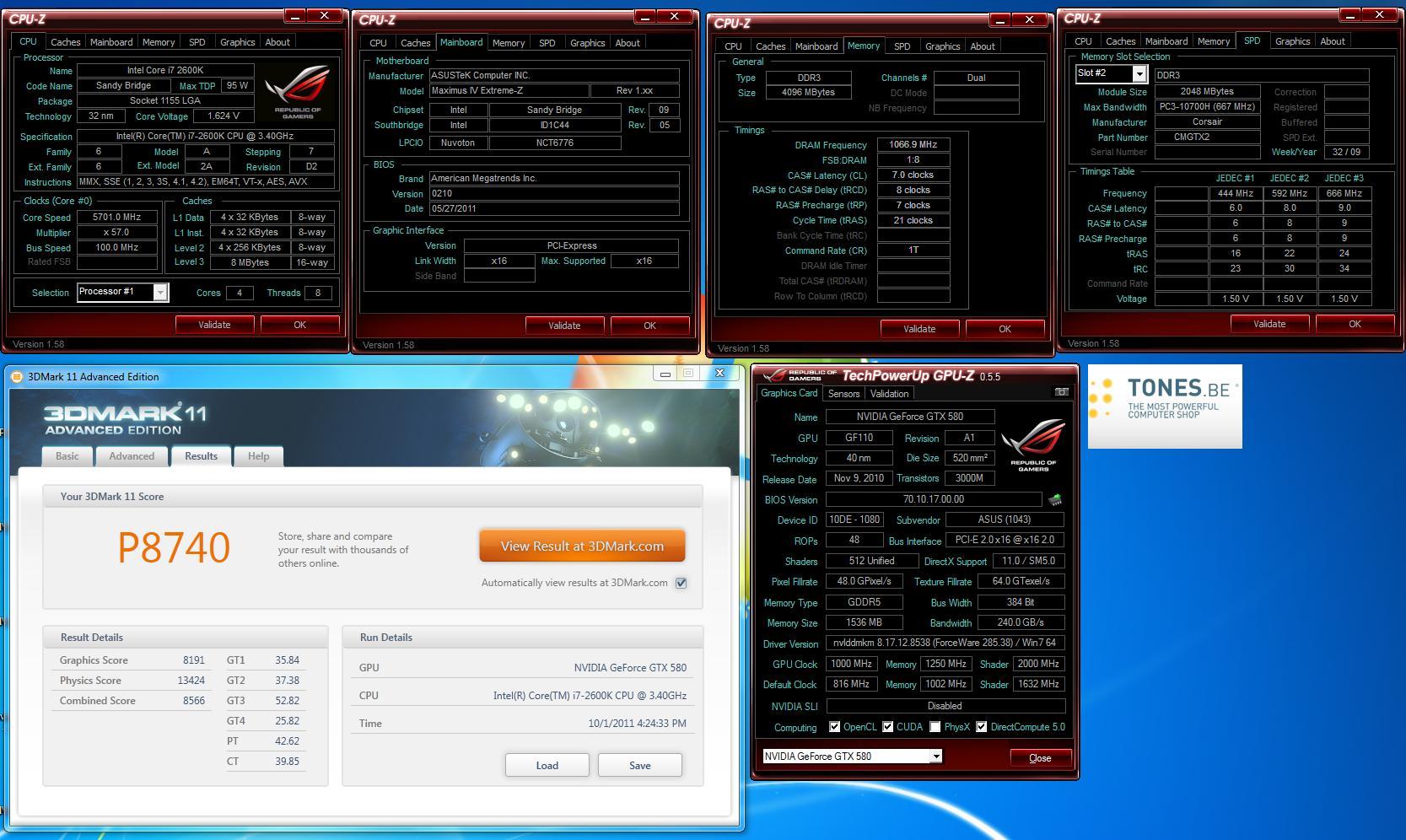Click Validate in the Memory CPU-Z window
Image resolution: width=1406 pixels, height=840 pixels.
[x=919, y=329]
